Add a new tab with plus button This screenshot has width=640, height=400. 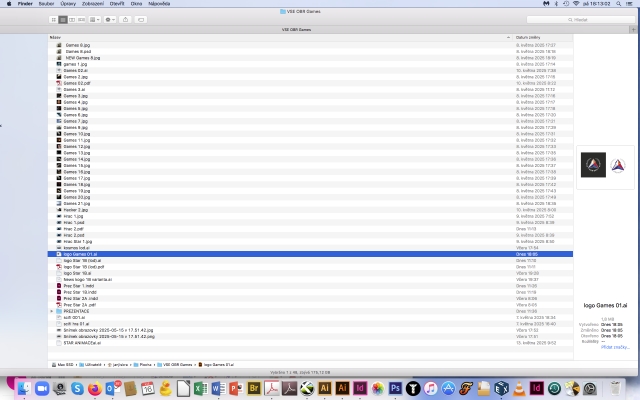pyautogui.click(x=633, y=29)
